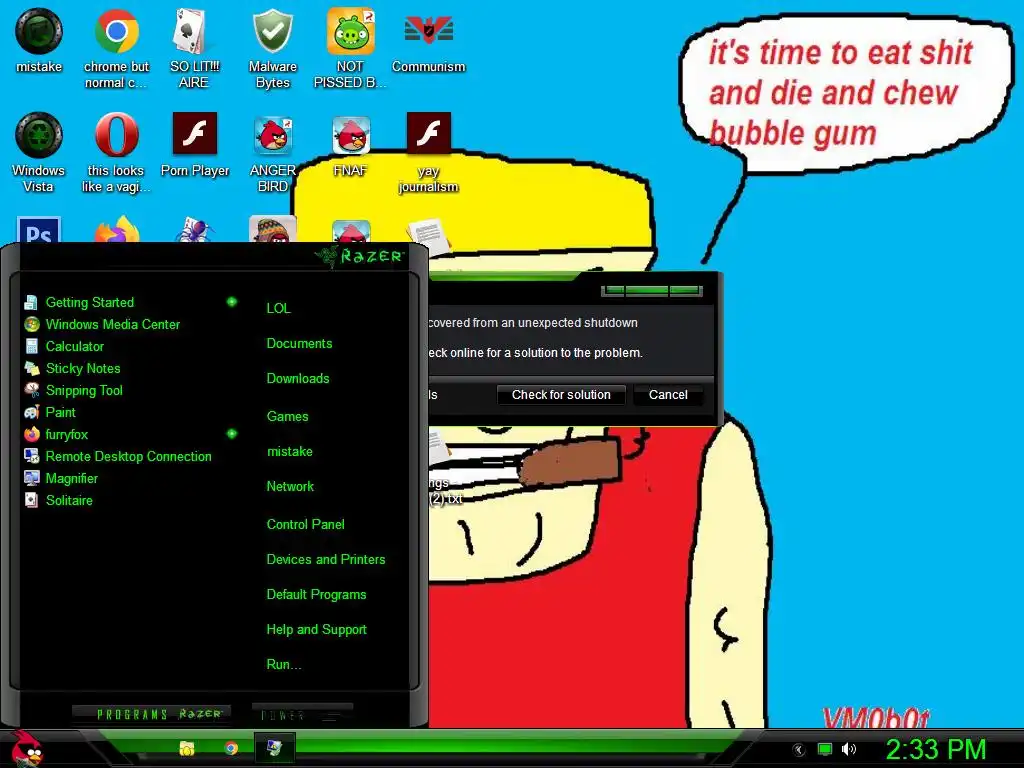Open the volume speaker tray icon
1024x768 pixels.
848,749
